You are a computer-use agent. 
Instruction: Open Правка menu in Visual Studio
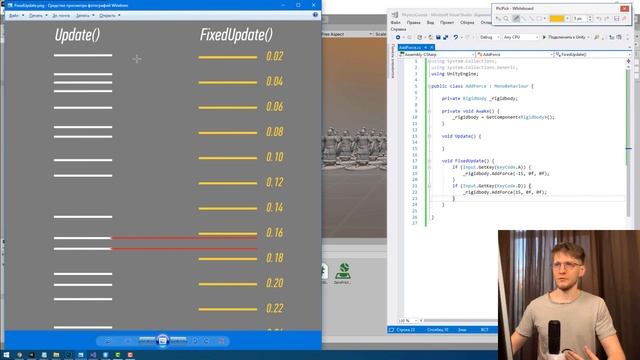[413, 22]
